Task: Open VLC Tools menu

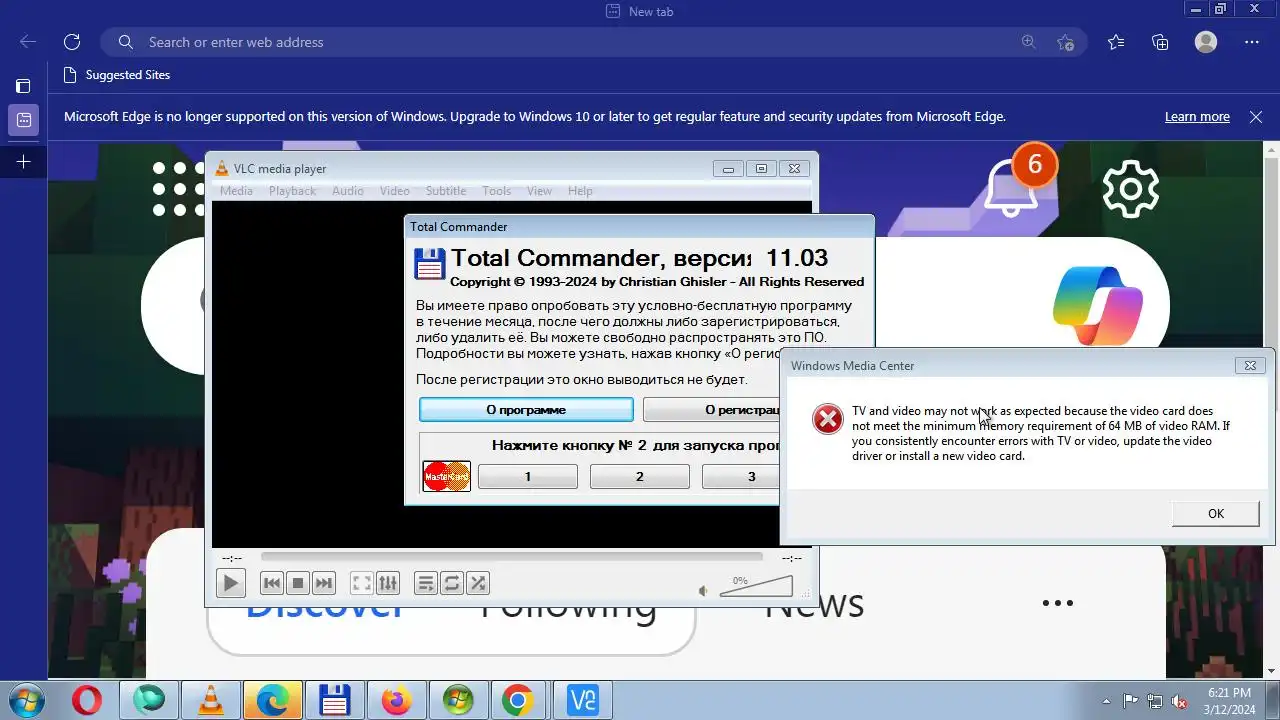Action: [x=496, y=191]
